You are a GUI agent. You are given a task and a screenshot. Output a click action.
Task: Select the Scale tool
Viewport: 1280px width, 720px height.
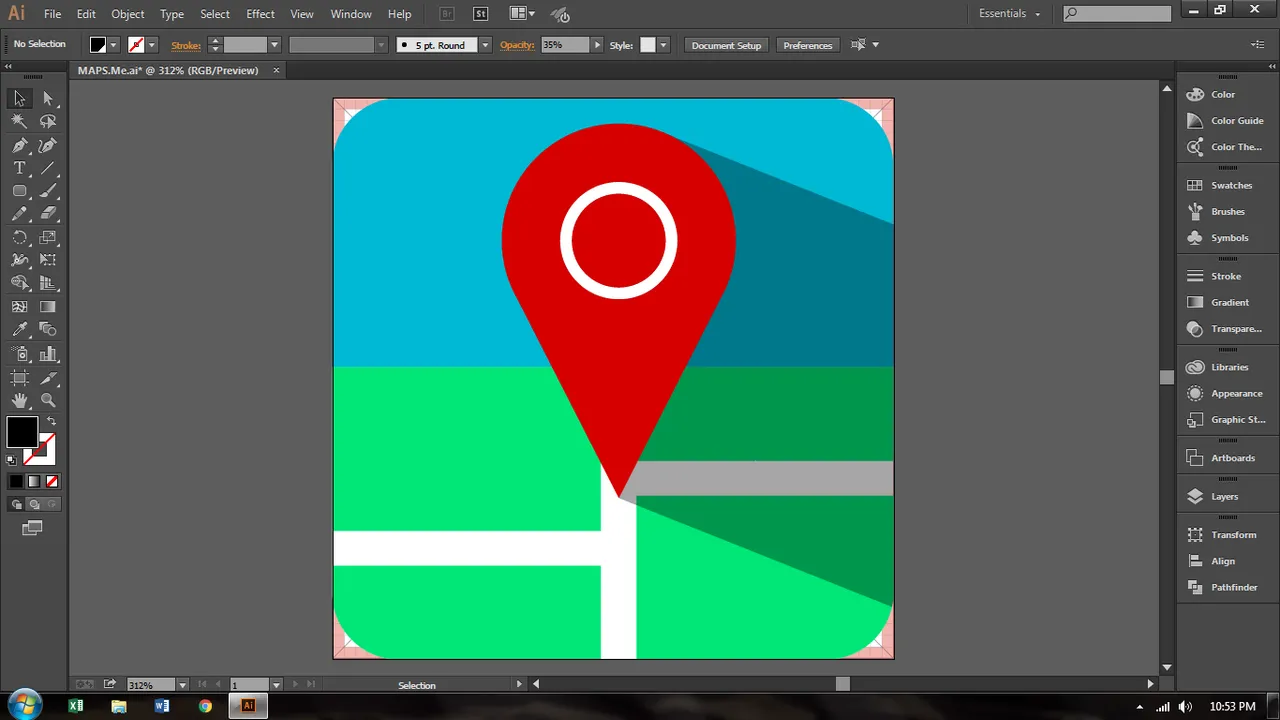coord(48,238)
